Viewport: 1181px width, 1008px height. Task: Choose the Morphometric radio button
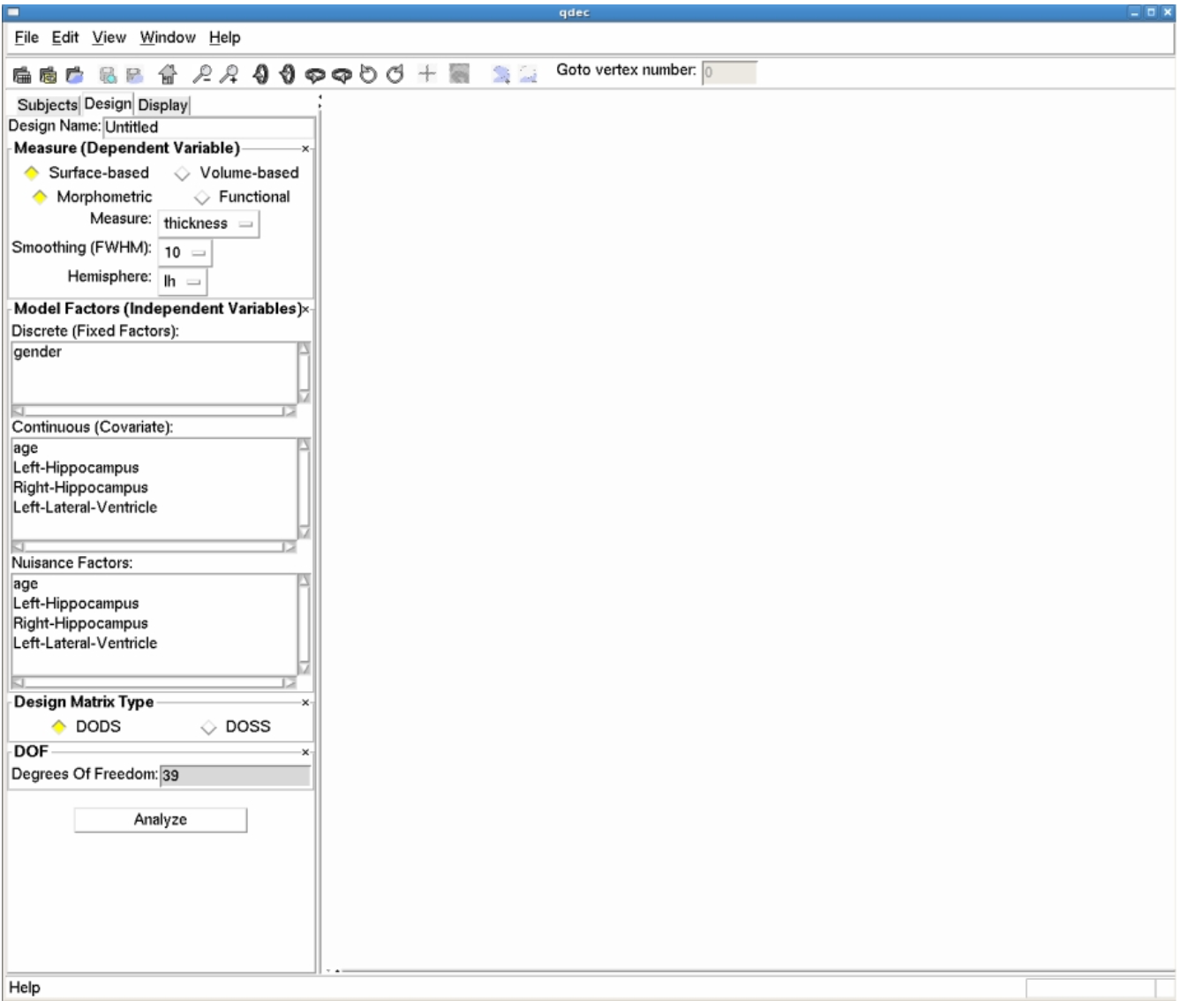pos(92,197)
